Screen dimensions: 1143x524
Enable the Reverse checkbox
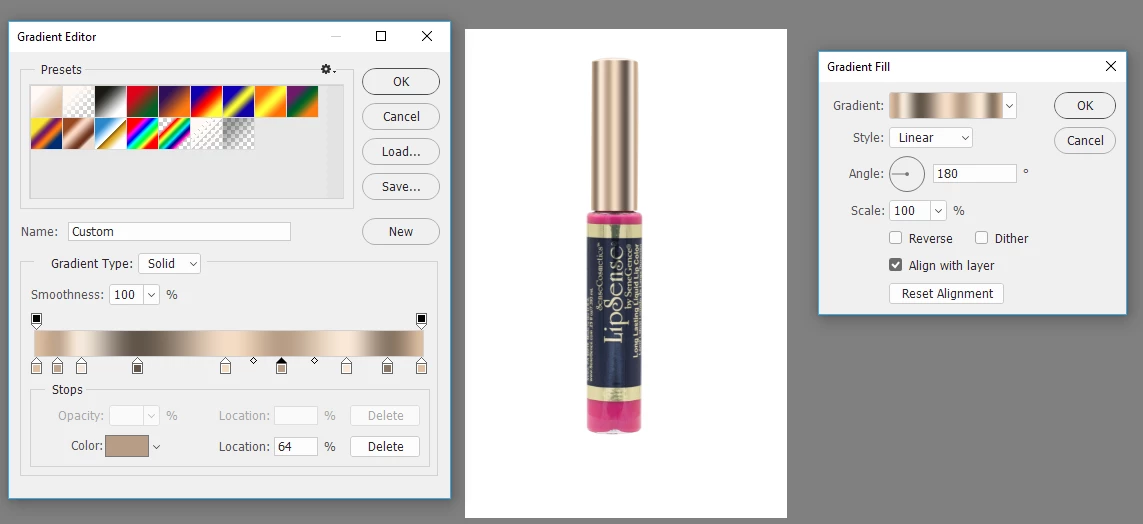[x=896, y=238]
